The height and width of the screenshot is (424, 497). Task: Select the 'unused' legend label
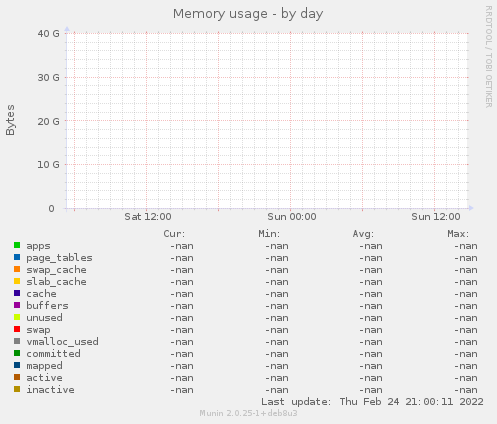[44, 318]
